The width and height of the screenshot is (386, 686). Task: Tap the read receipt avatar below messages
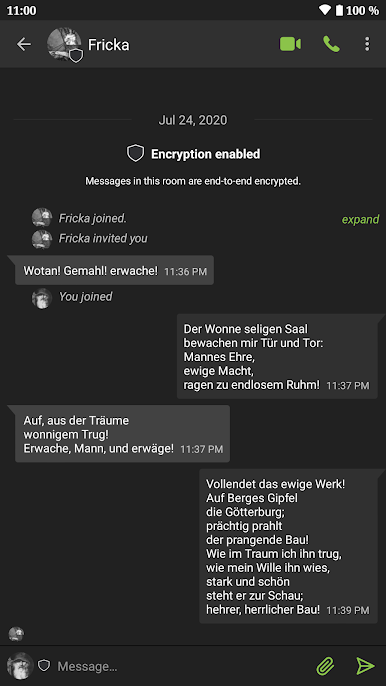(17, 634)
